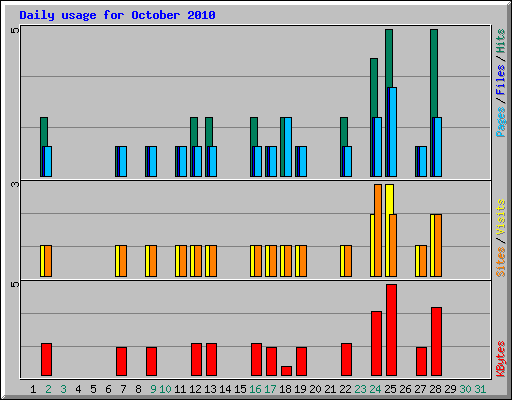Select green day label 24 on the x-axis

coord(375,389)
